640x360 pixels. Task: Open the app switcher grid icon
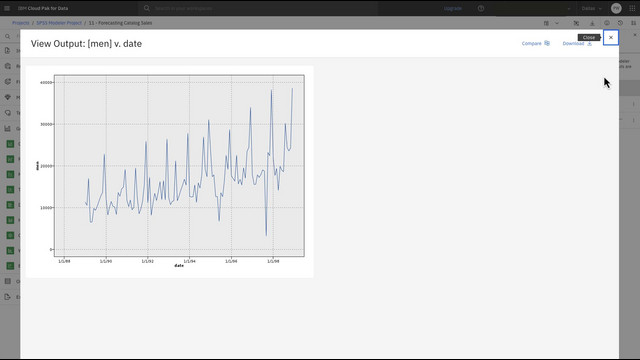[632, 8]
